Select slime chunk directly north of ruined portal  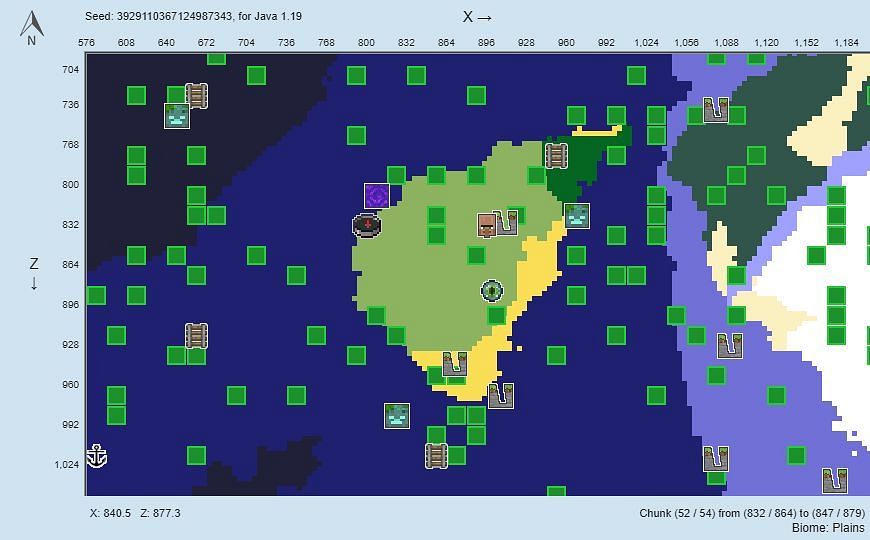tap(396, 175)
